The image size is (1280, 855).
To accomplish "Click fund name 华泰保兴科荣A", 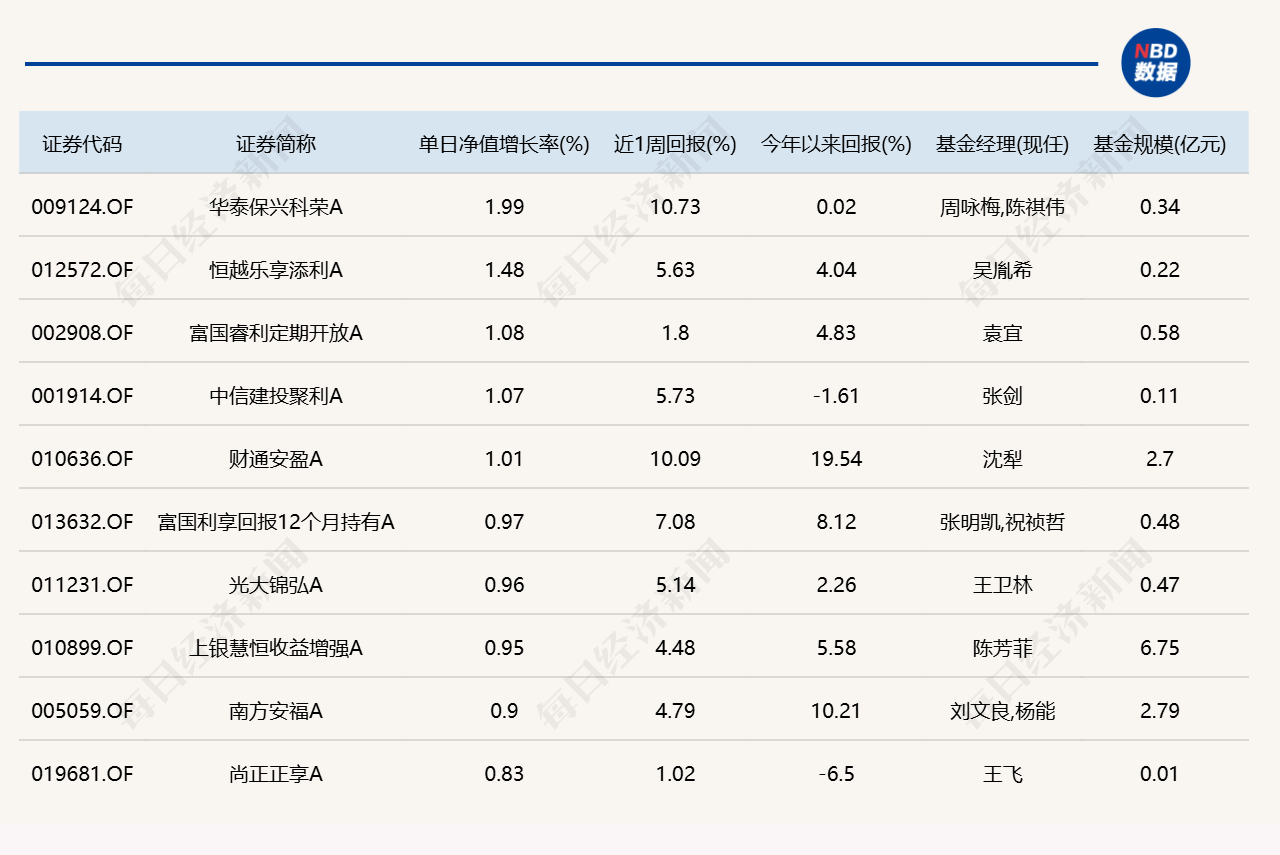I will point(276,207).
